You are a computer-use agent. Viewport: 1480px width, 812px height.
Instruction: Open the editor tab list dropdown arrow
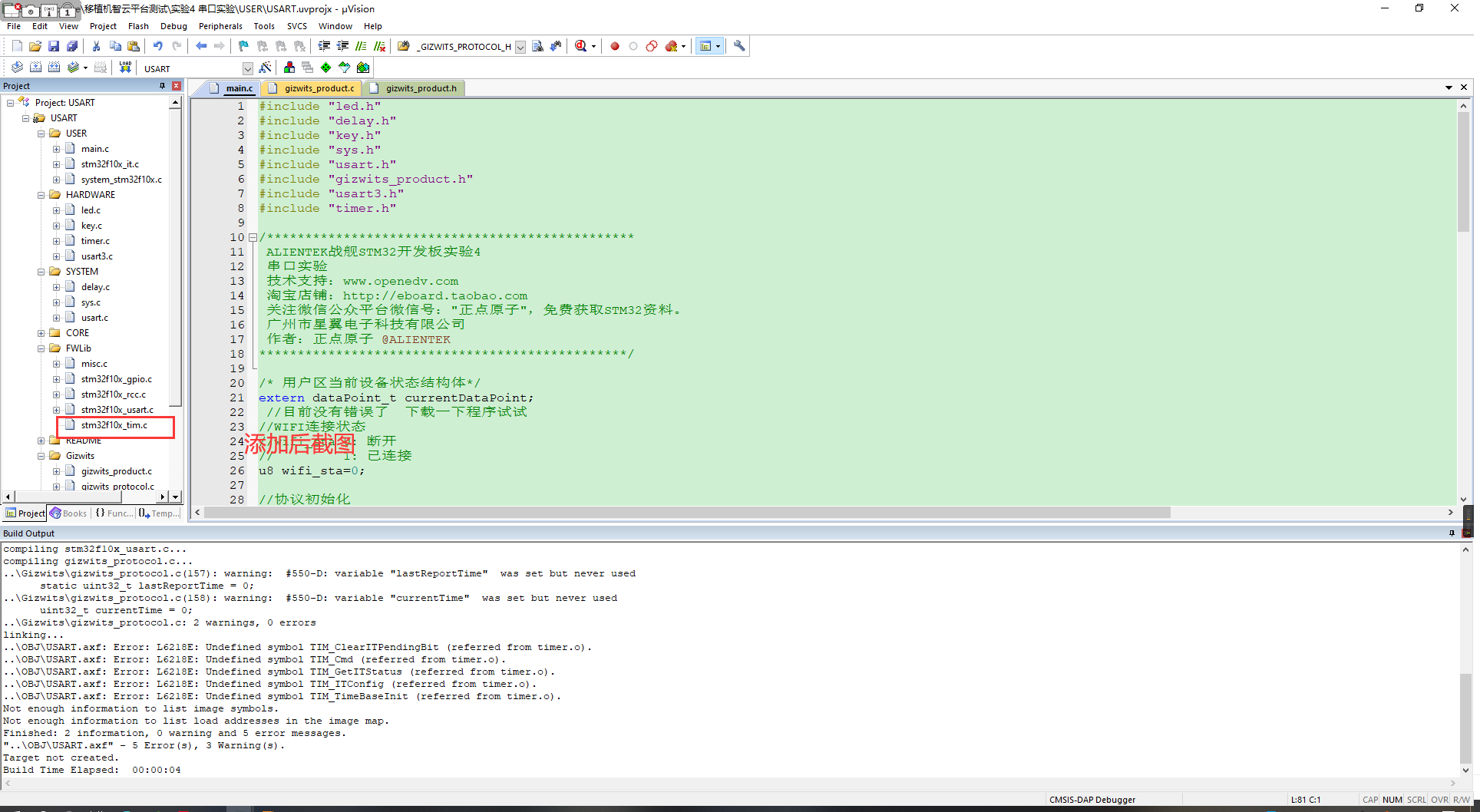point(1449,87)
